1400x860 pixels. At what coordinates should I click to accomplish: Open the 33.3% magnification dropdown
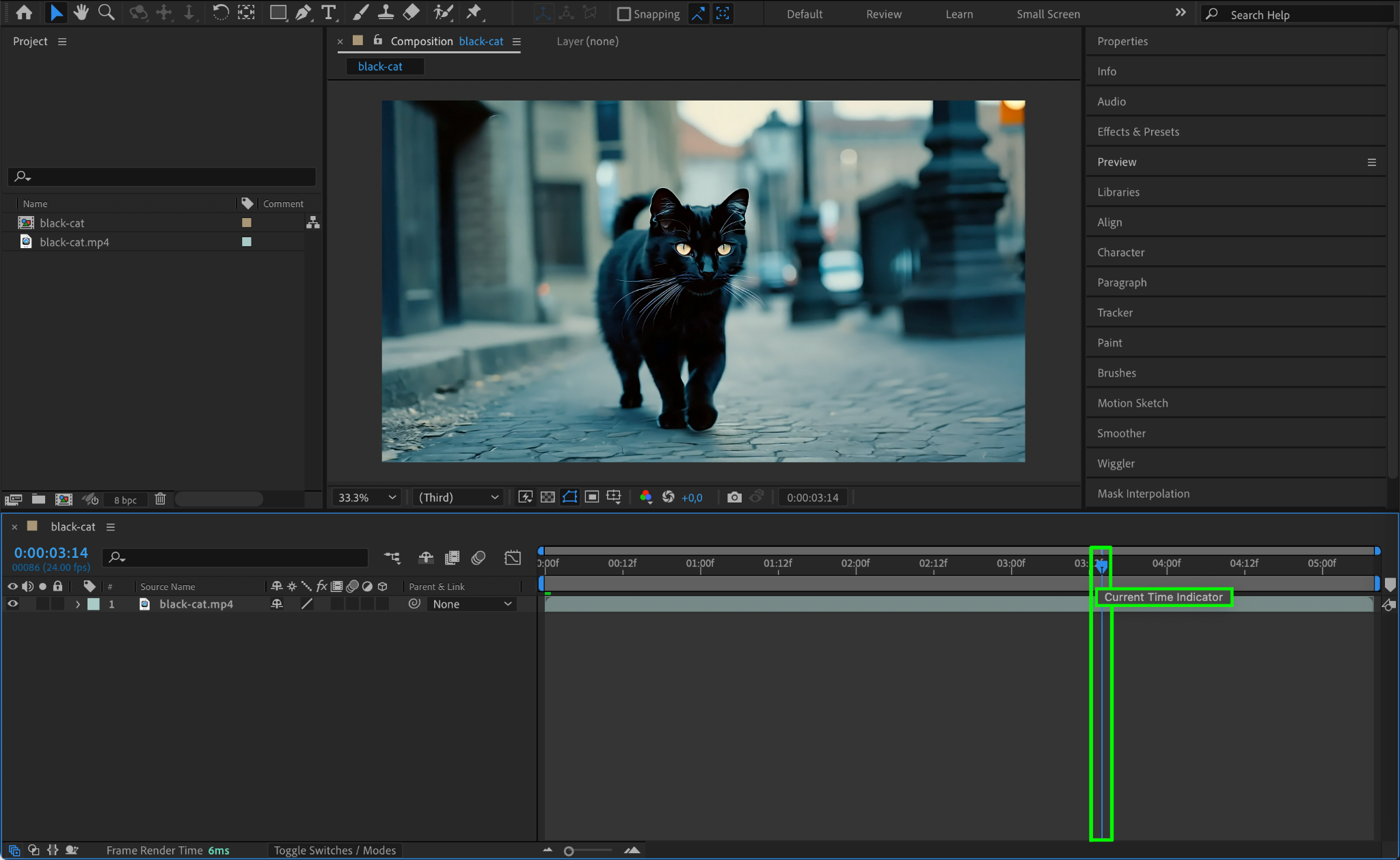[x=367, y=497]
